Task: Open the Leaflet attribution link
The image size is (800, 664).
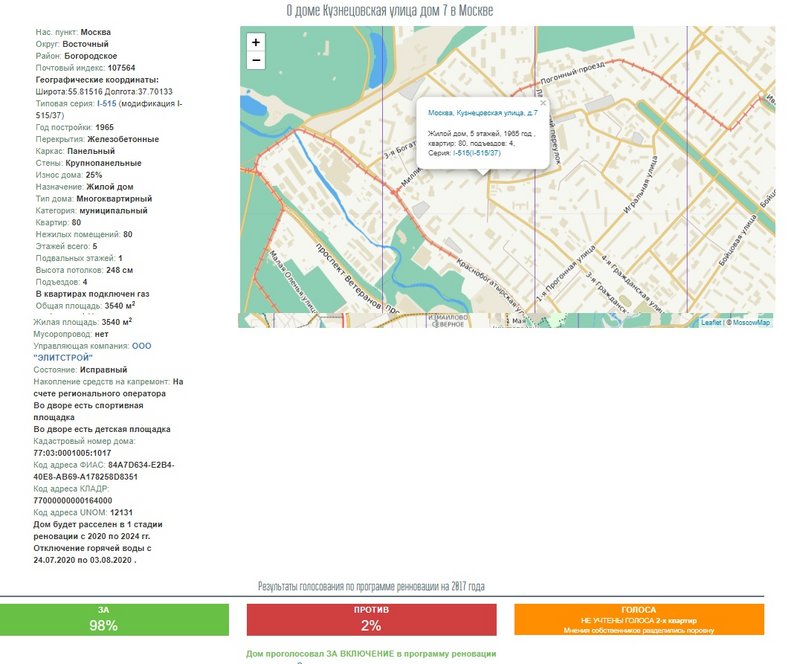Action: pyautogui.click(x=711, y=323)
